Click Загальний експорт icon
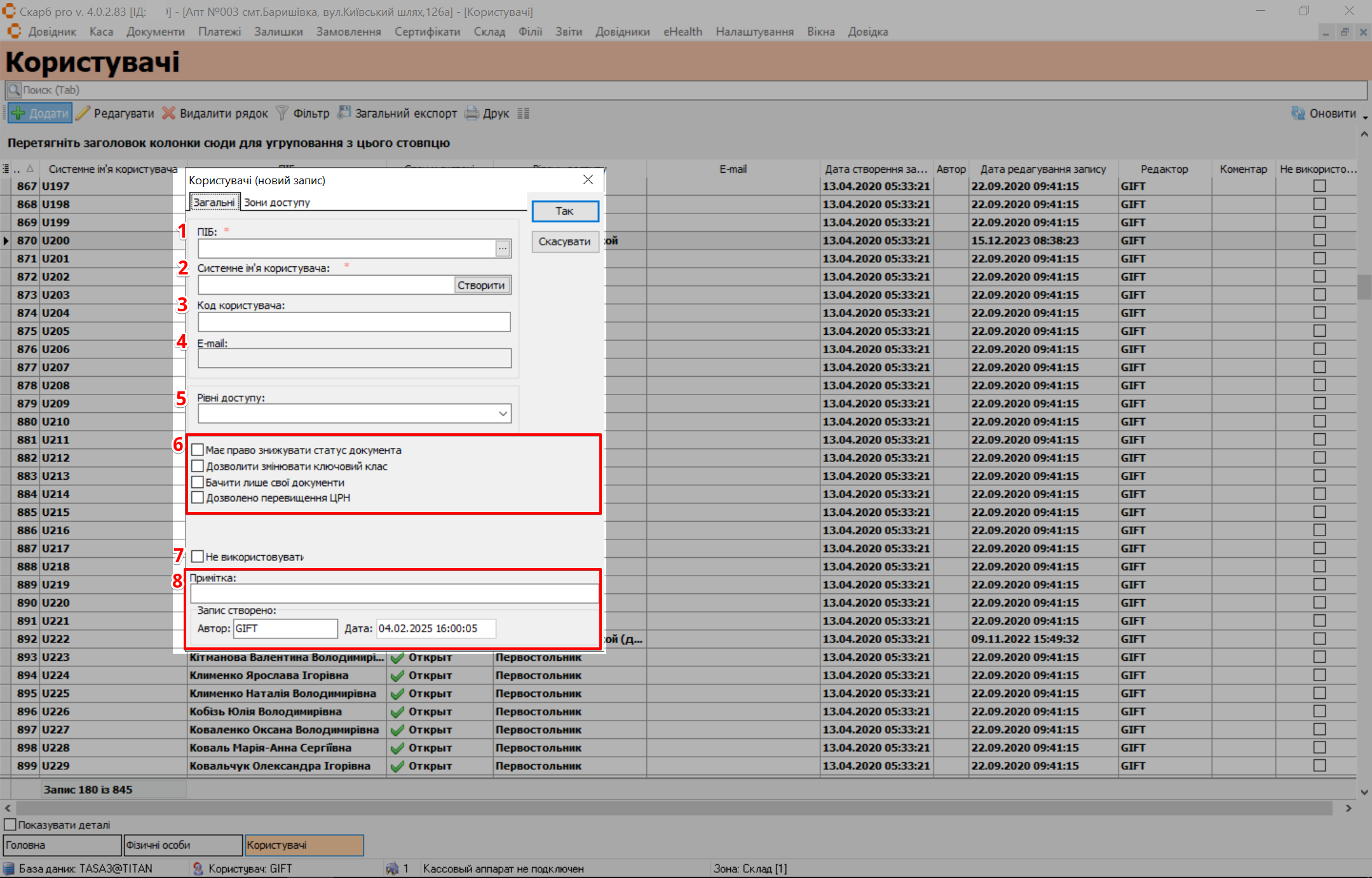 344,113
